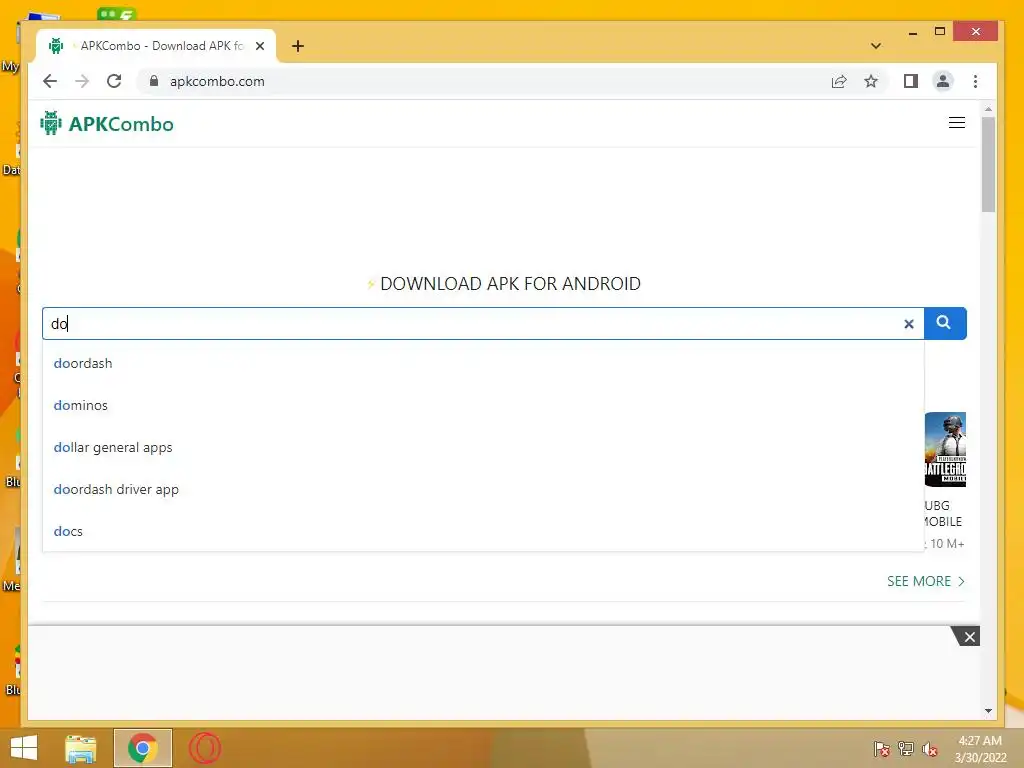Click the APKCombo logo

pyautogui.click(x=107, y=123)
